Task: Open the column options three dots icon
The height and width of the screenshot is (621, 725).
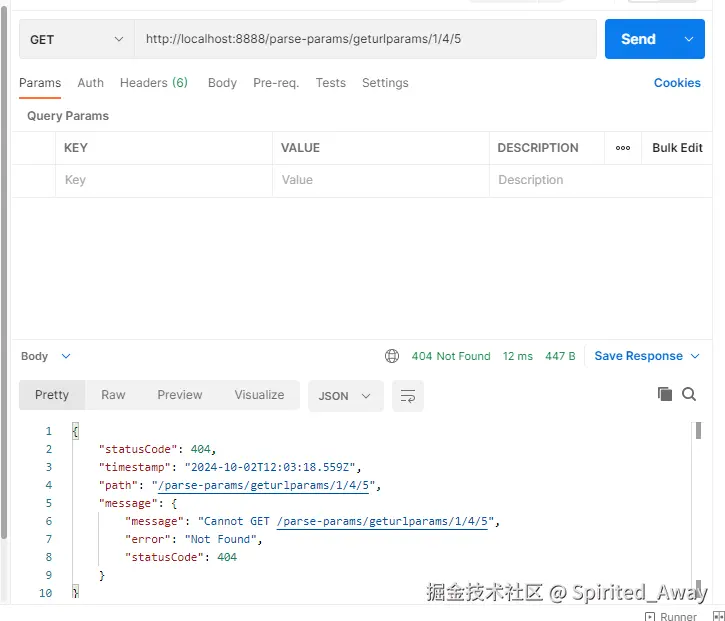Action: (x=622, y=148)
